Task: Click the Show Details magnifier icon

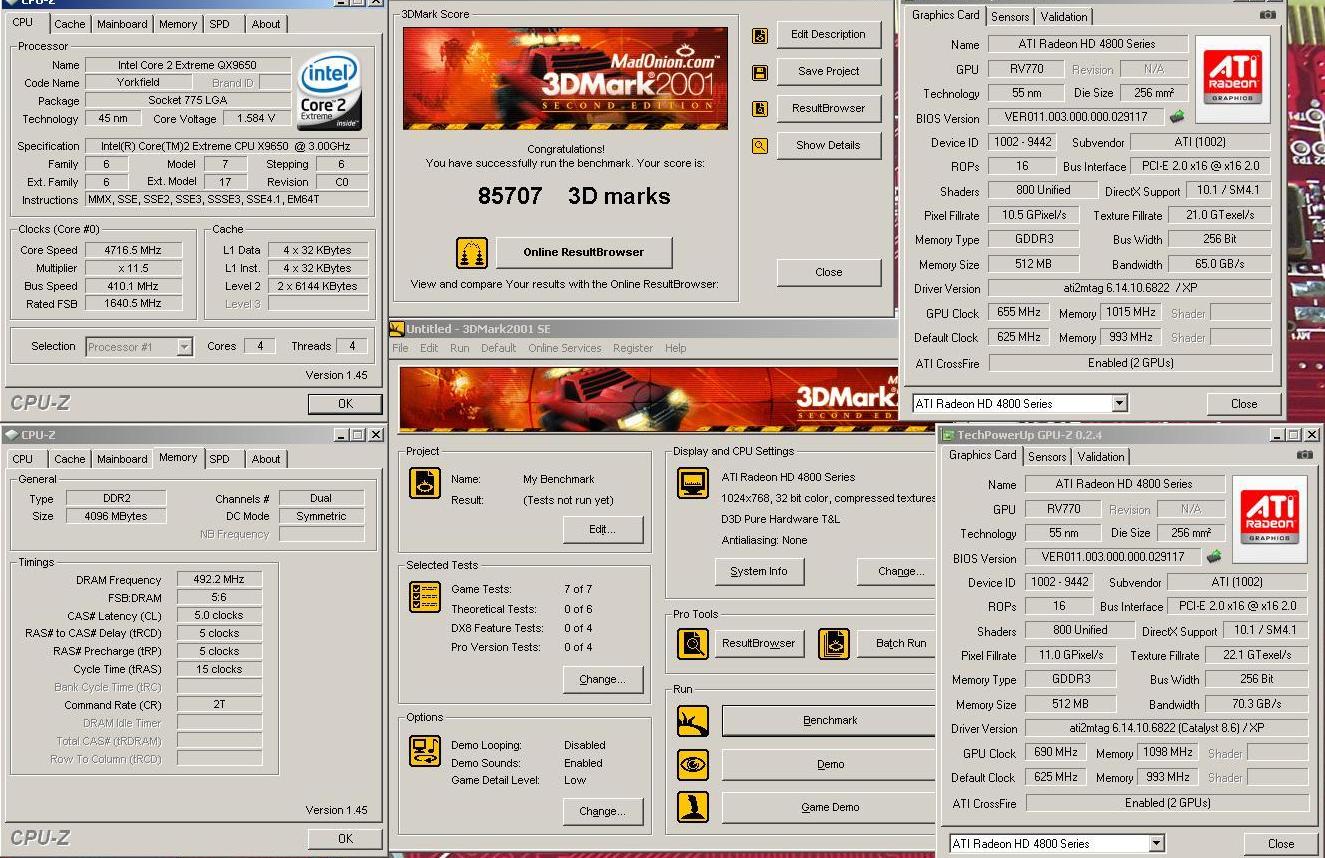Action: coord(760,146)
